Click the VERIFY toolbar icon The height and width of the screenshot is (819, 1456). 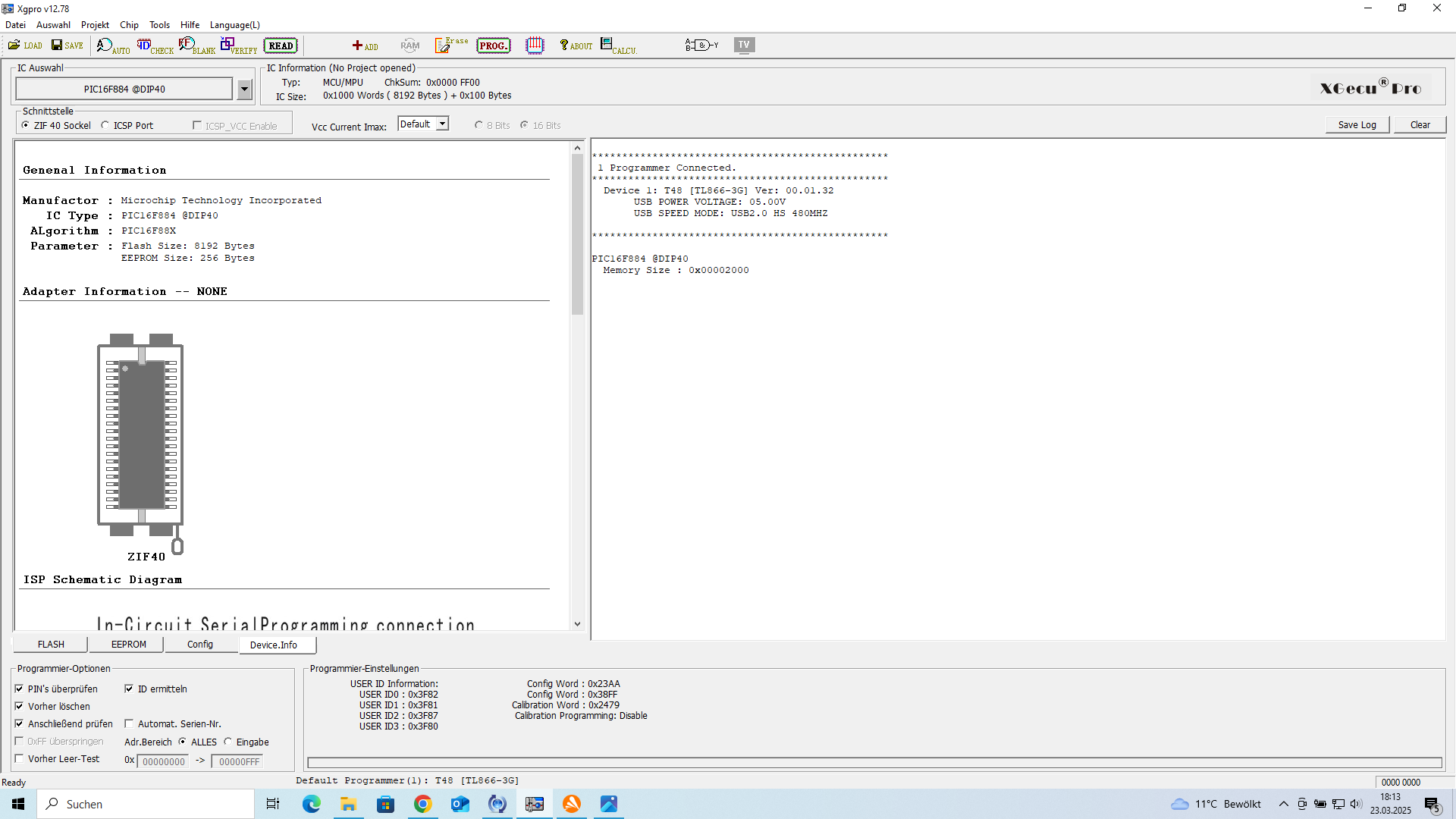pos(239,46)
